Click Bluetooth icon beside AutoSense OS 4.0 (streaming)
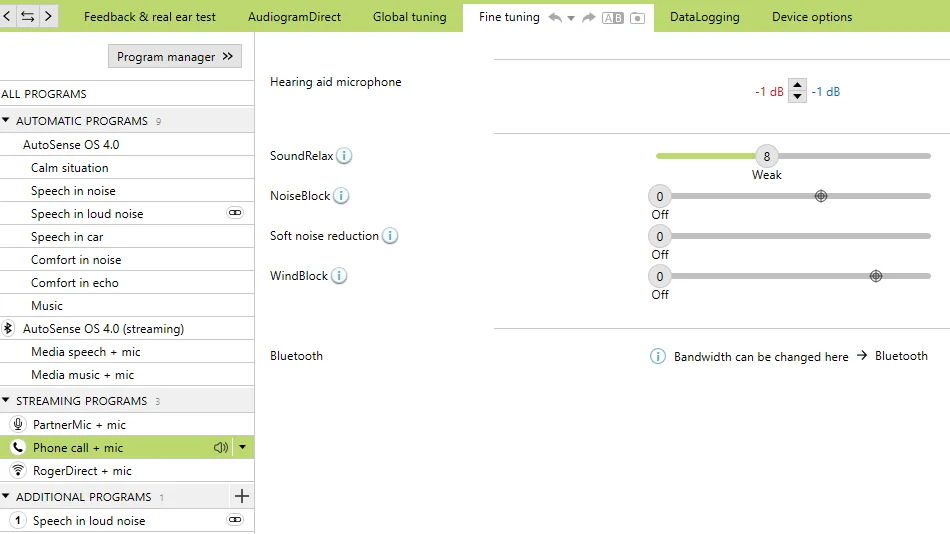The width and height of the screenshot is (950, 534). 8,328
